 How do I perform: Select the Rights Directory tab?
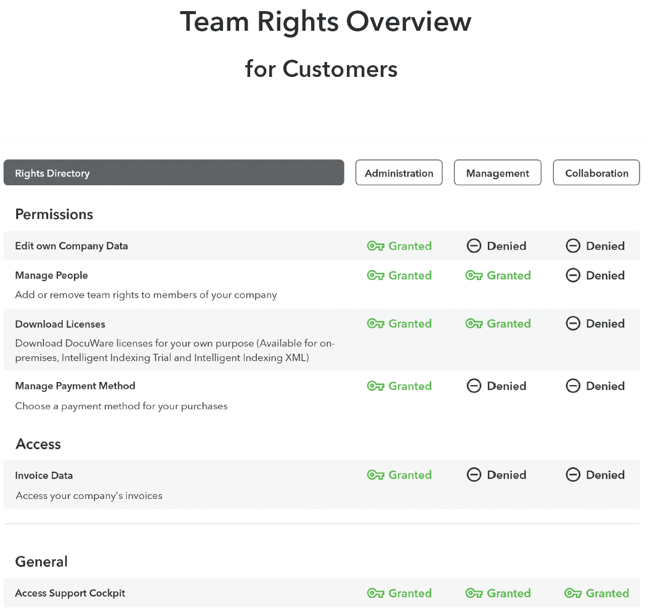(x=173, y=173)
